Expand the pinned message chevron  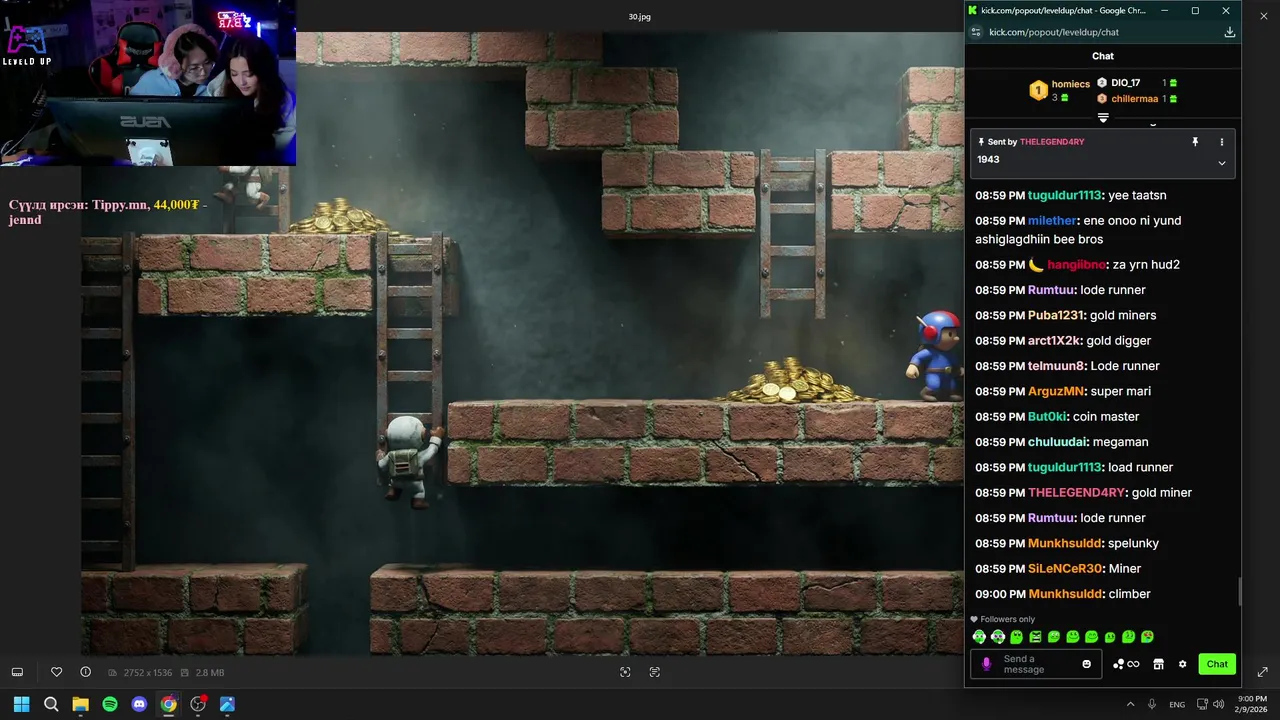point(1221,163)
